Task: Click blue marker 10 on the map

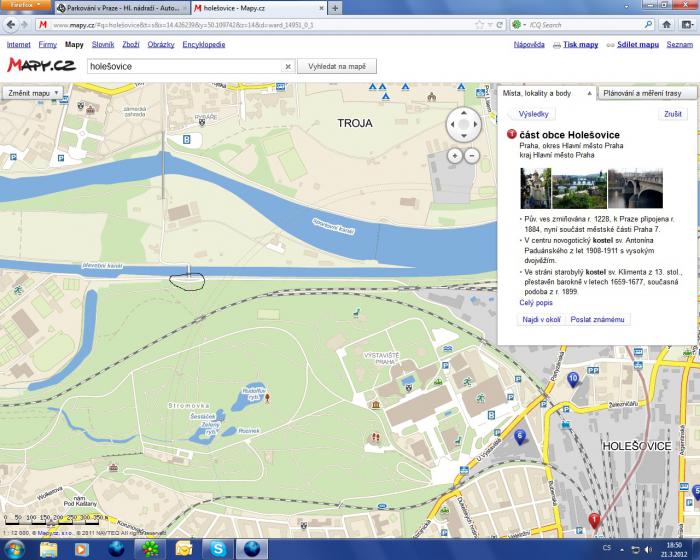Action: pos(573,378)
